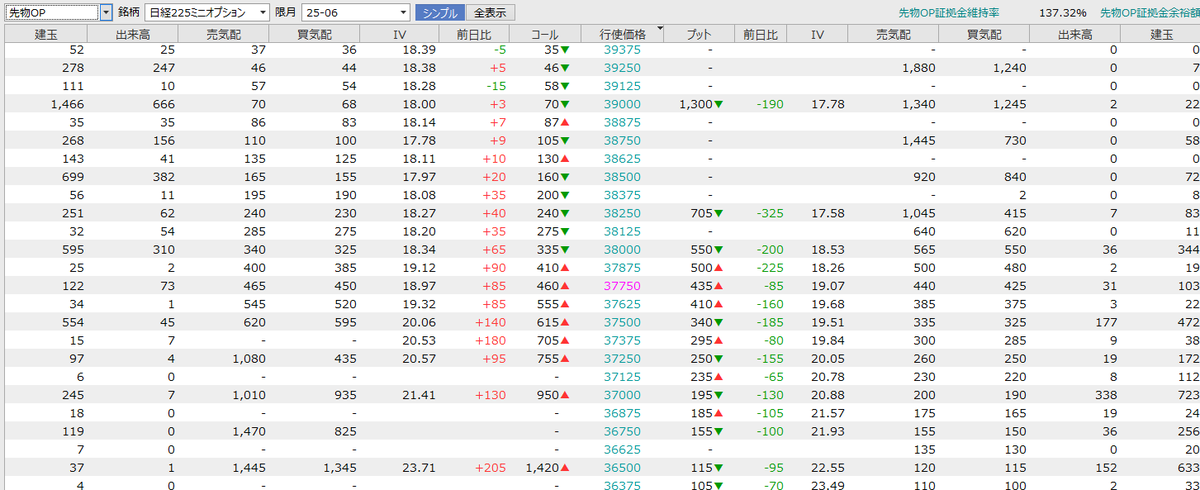Viewport: 1200px width, 490px height.
Task: Click call volume 666 in 39000 row
Action: click(163, 103)
